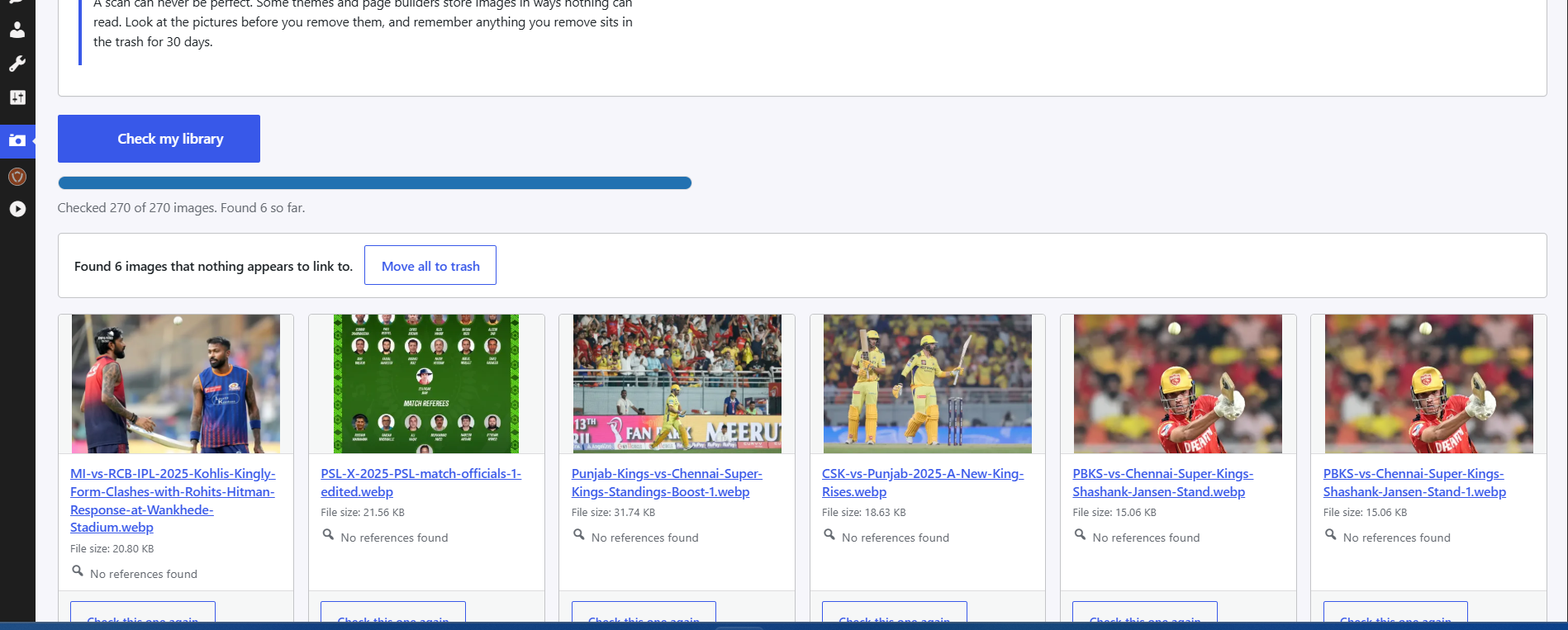The width and height of the screenshot is (1568, 630).
Task: Click the notice text about trash for 30 days
Action: 363,23
